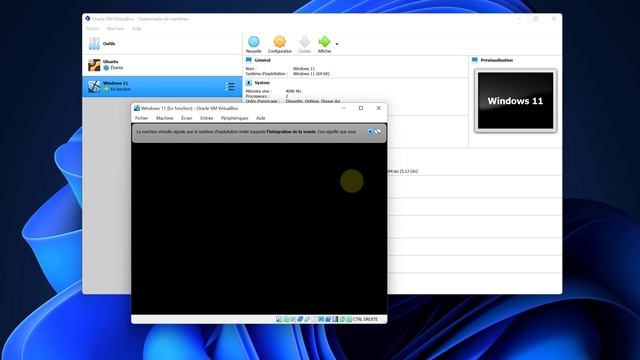Open Machine menu in manager window
This screenshot has width=640, height=360.
click(116, 29)
